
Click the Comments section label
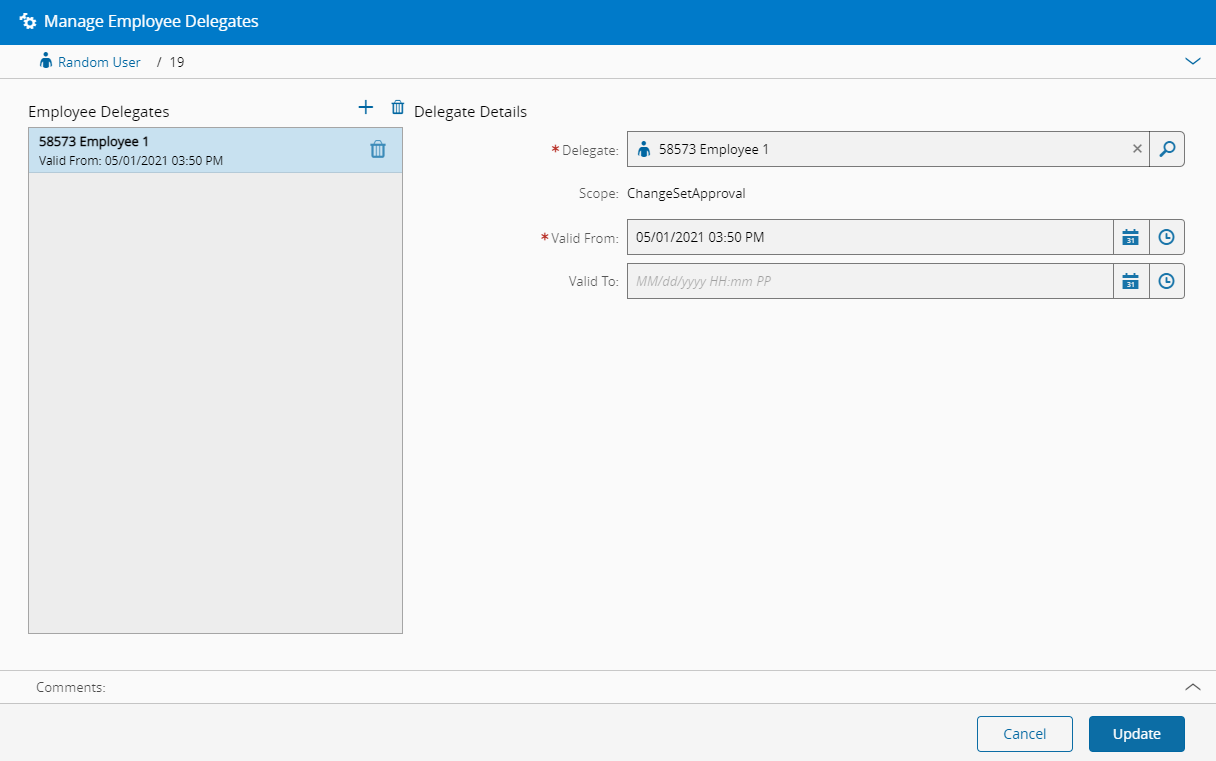coord(71,688)
